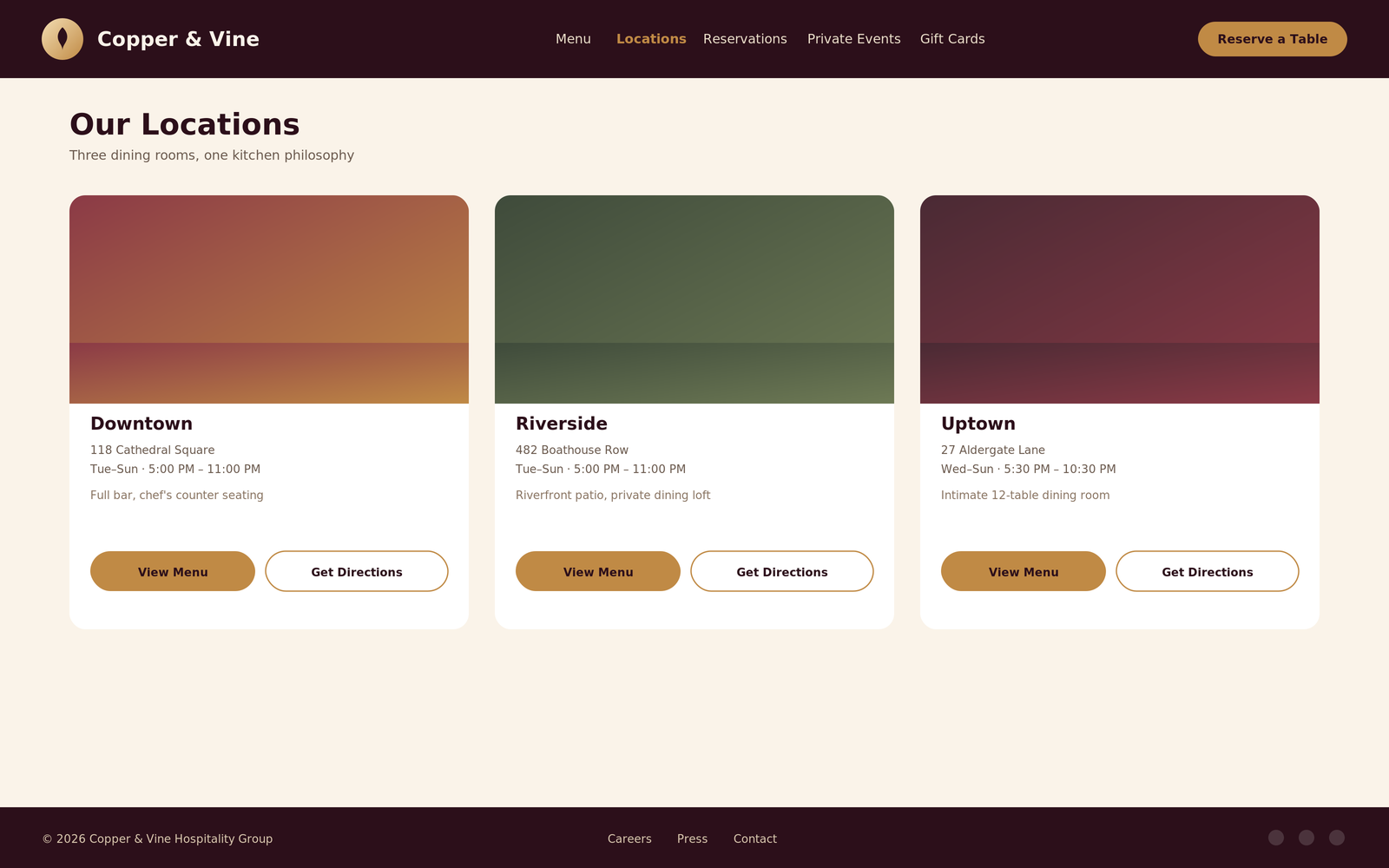This screenshot has width=1389, height=868.
Task: Click Uptown hours Wed–Sun 5:30 PM – 10:30 PM
Action: tap(1029, 469)
